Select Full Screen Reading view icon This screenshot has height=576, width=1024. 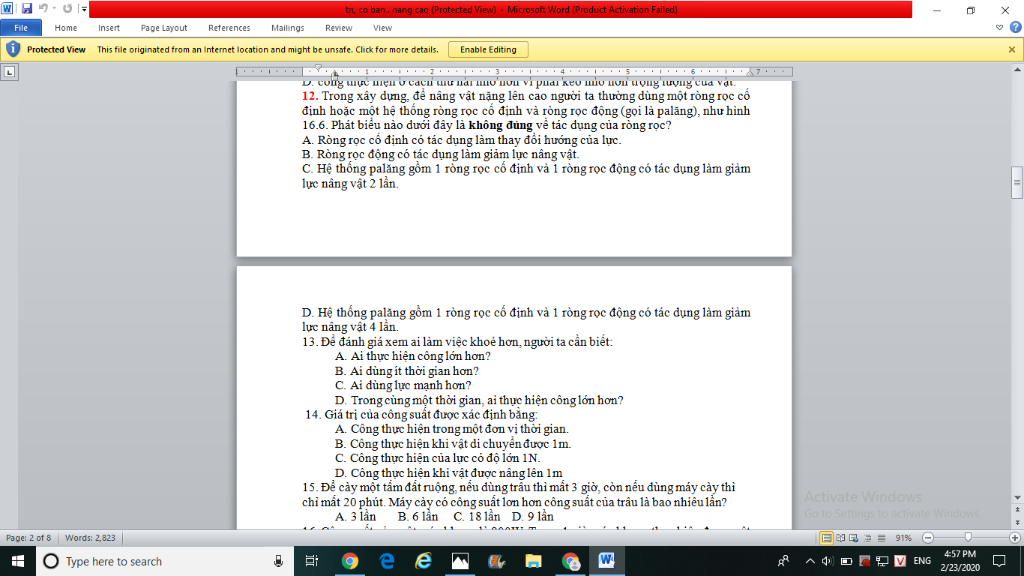[840, 538]
